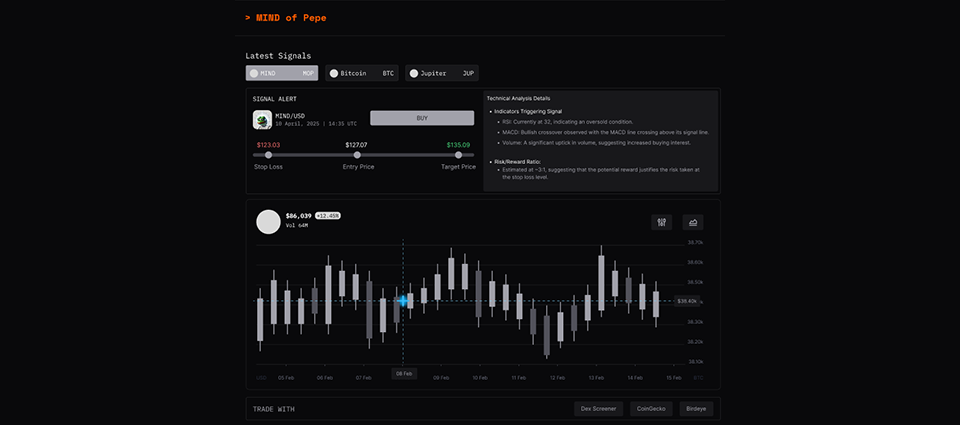Click the blue crosshair marker on chart
960x425 pixels.
(403, 301)
